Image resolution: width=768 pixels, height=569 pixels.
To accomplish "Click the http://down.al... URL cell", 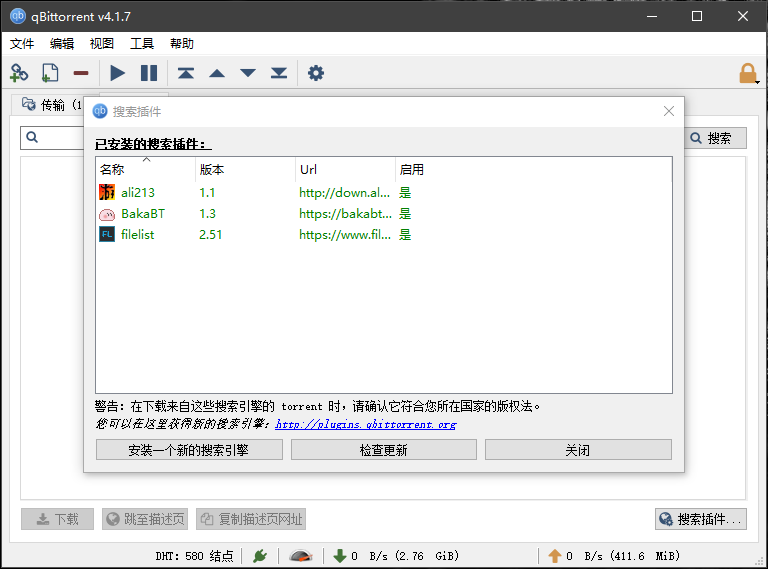I will [345, 192].
